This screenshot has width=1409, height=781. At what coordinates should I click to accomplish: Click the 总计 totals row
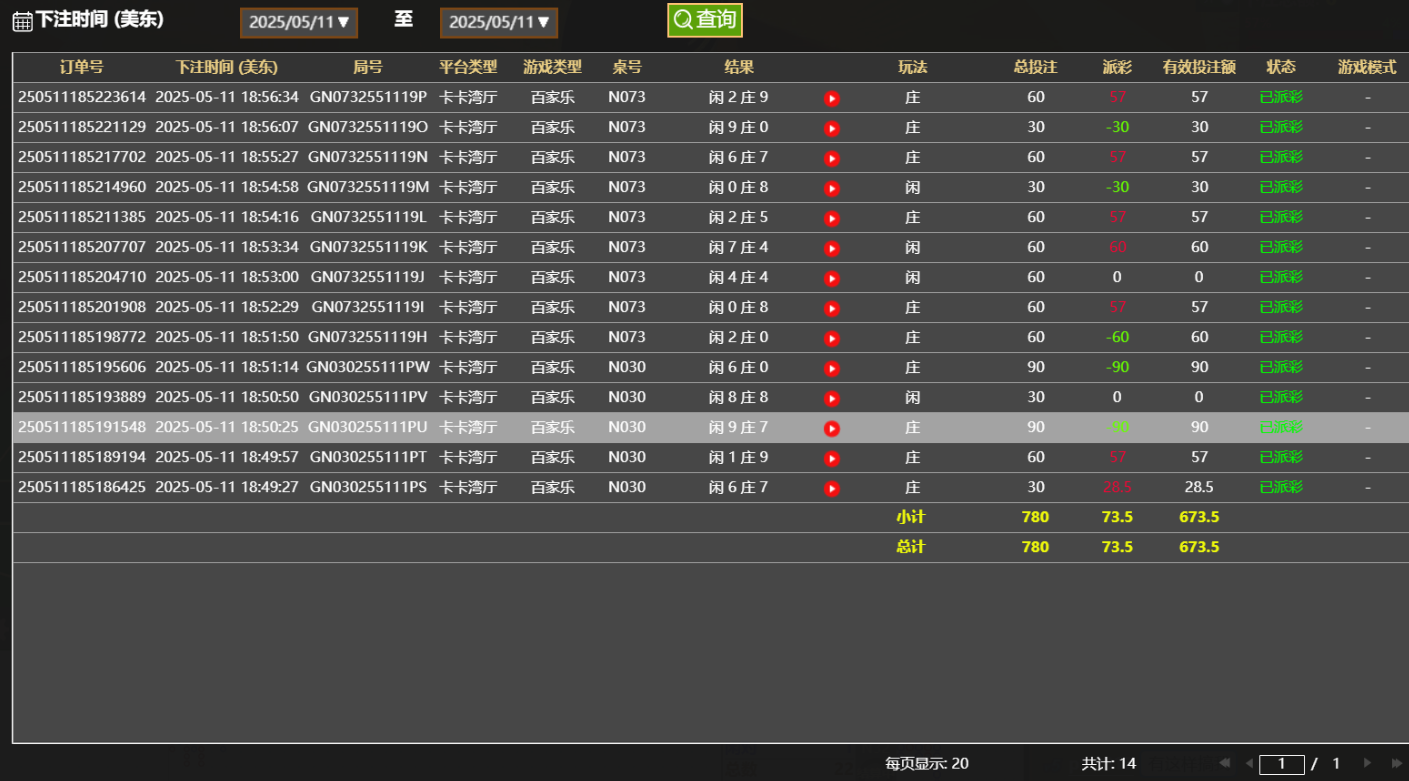[x=913, y=547]
